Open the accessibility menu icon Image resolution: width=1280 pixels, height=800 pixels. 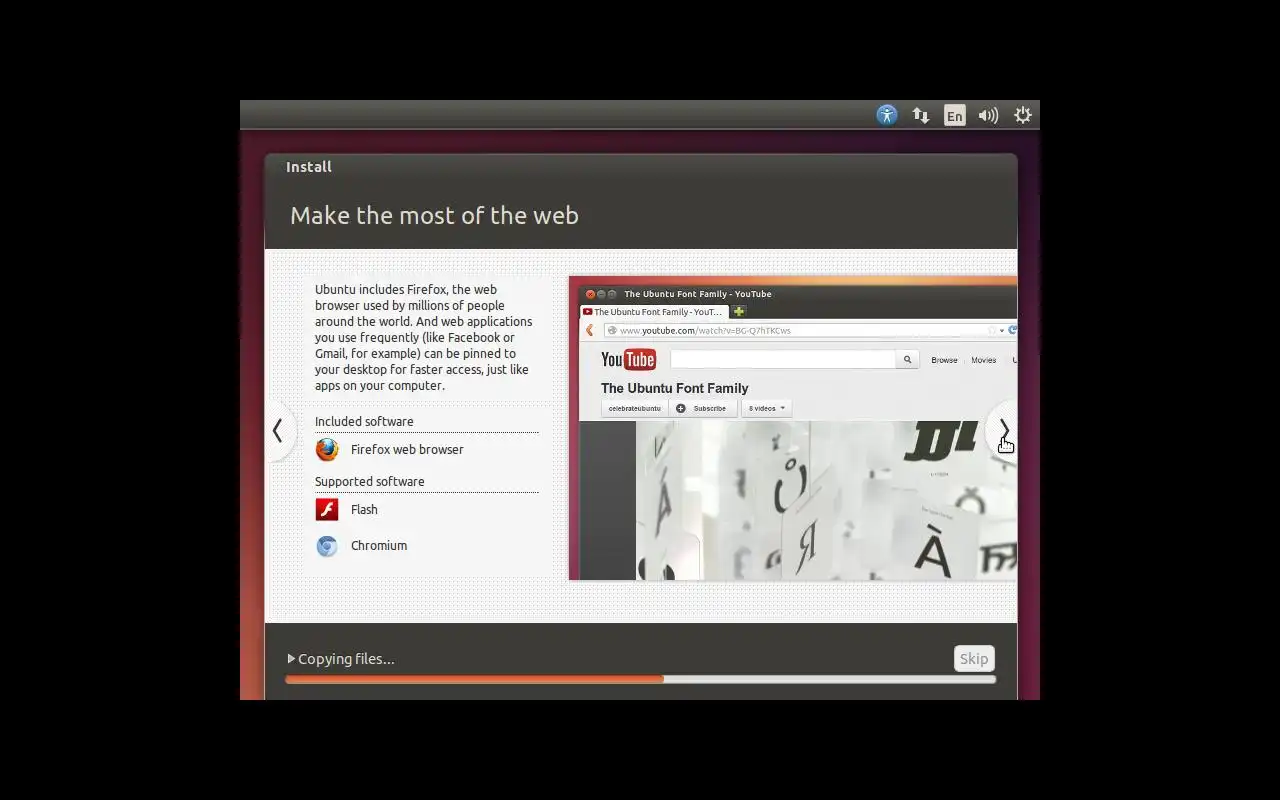887,115
